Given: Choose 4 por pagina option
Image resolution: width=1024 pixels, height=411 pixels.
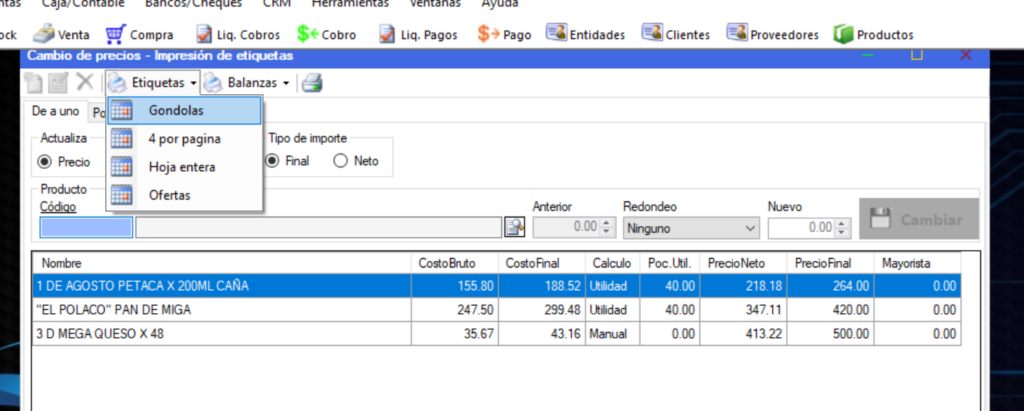Looking at the screenshot, I should tap(184, 139).
